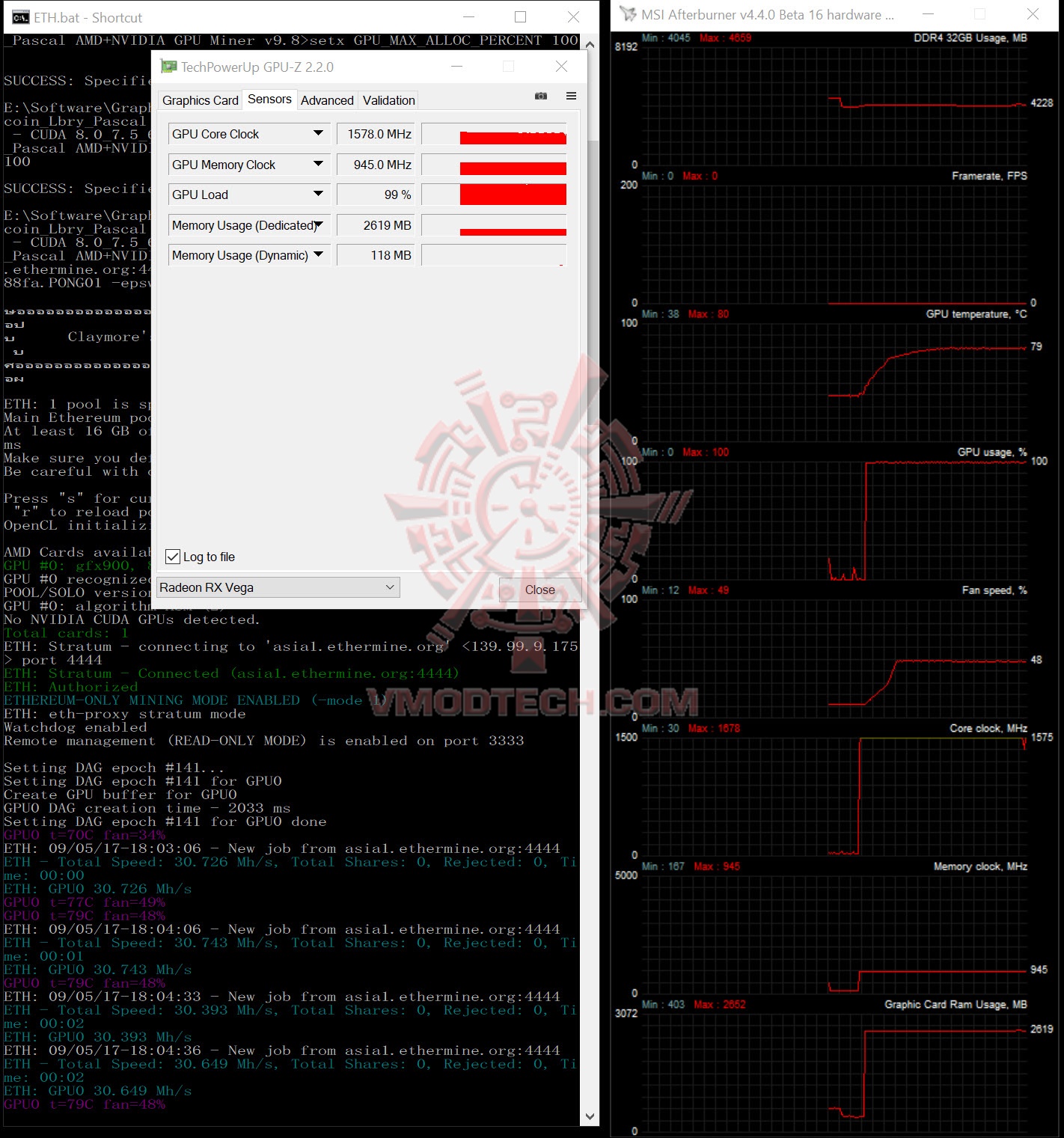Image resolution: width=1064 pixels, height=1138 pixels.
Task: Click the 2619 MB dedicated memory value
Action: coord(376,225)
